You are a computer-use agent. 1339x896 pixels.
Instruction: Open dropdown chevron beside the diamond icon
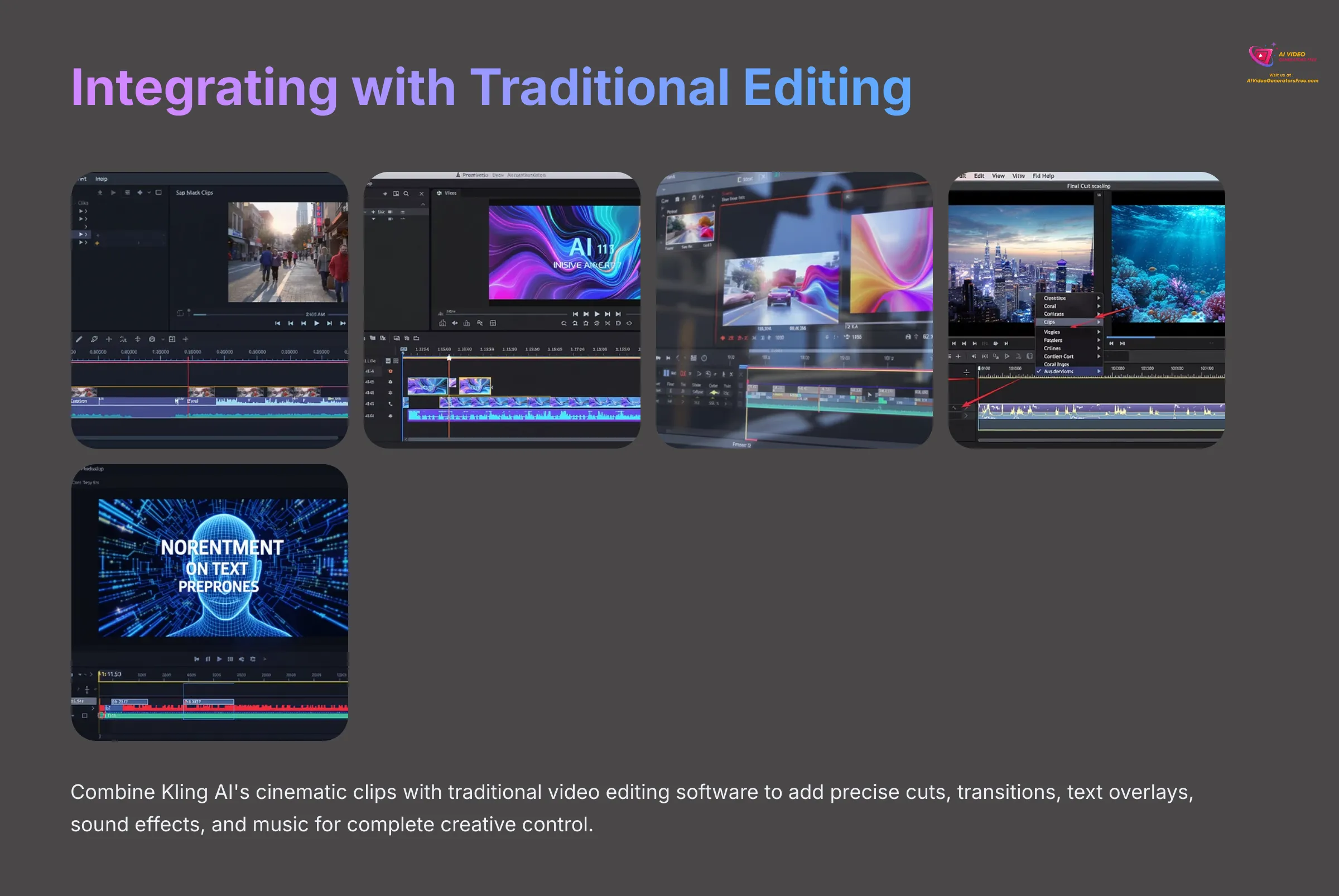(x=149, y=192)
